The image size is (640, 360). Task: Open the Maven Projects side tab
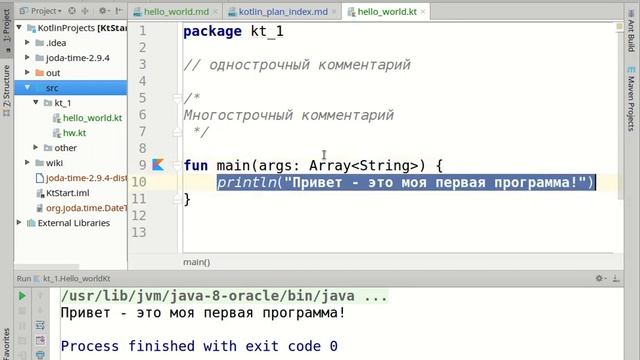pos(631,99)
